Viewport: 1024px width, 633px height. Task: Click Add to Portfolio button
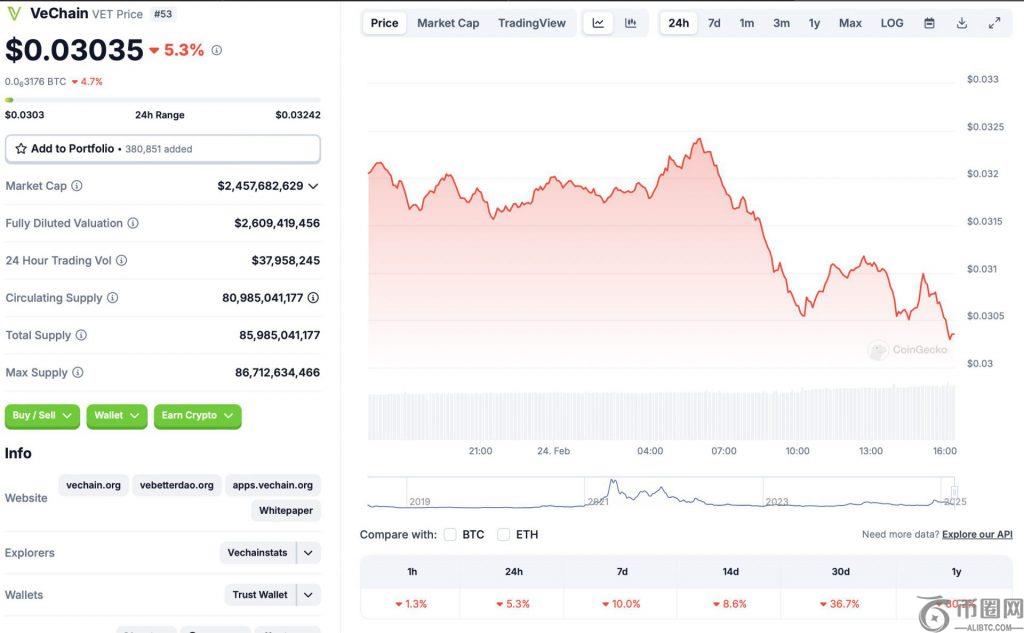162,149
